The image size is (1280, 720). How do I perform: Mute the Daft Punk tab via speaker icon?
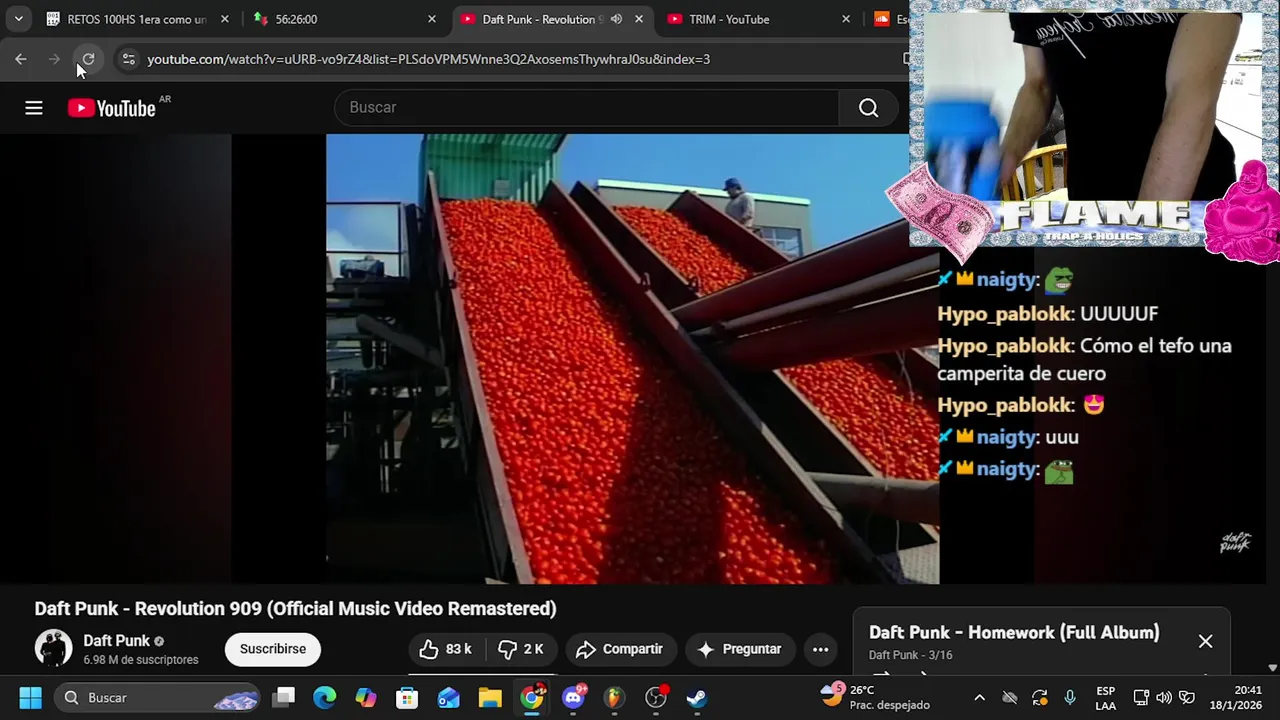click(x=616, y=19)
